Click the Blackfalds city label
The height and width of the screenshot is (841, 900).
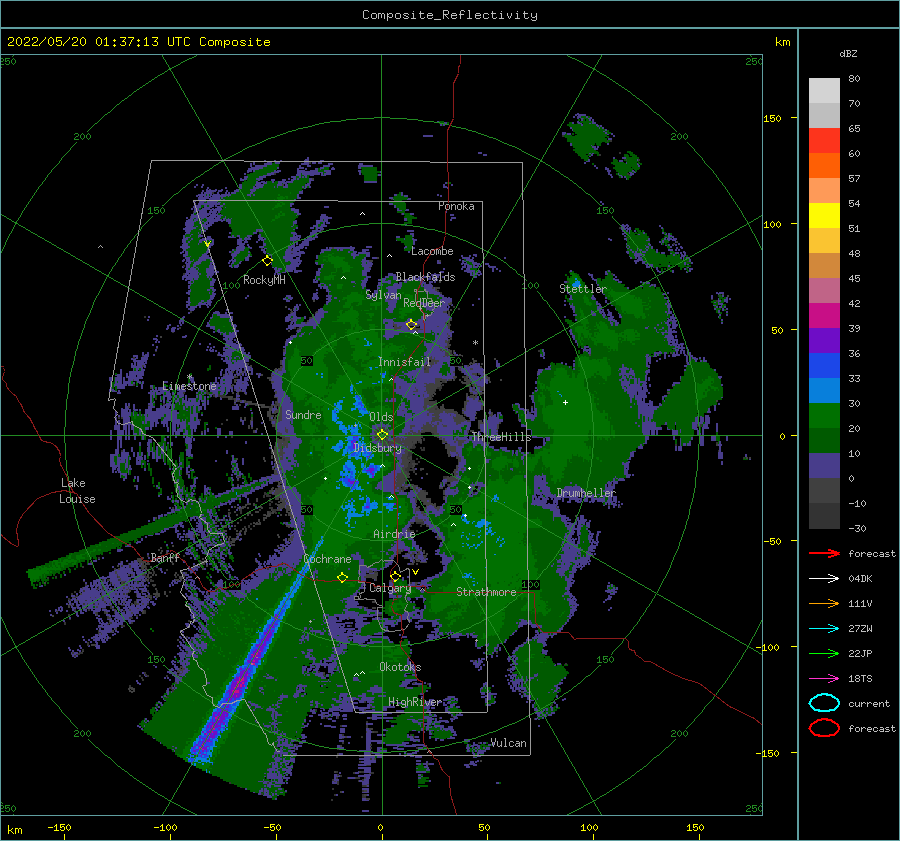(425, 277)
